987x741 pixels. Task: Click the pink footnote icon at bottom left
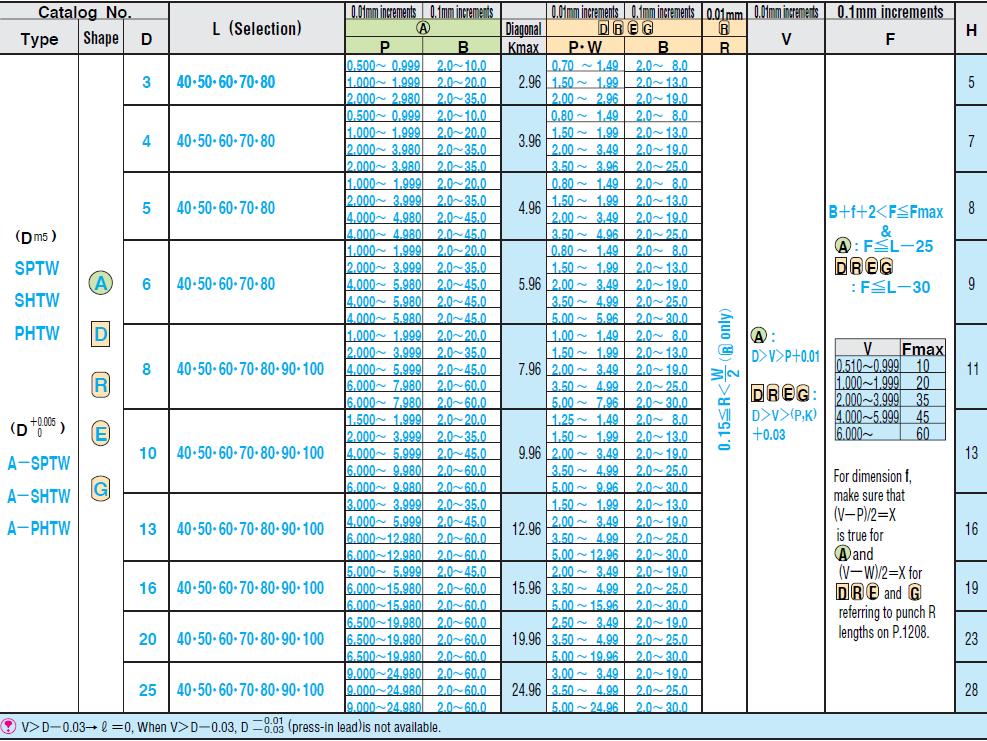pos(9,728)
